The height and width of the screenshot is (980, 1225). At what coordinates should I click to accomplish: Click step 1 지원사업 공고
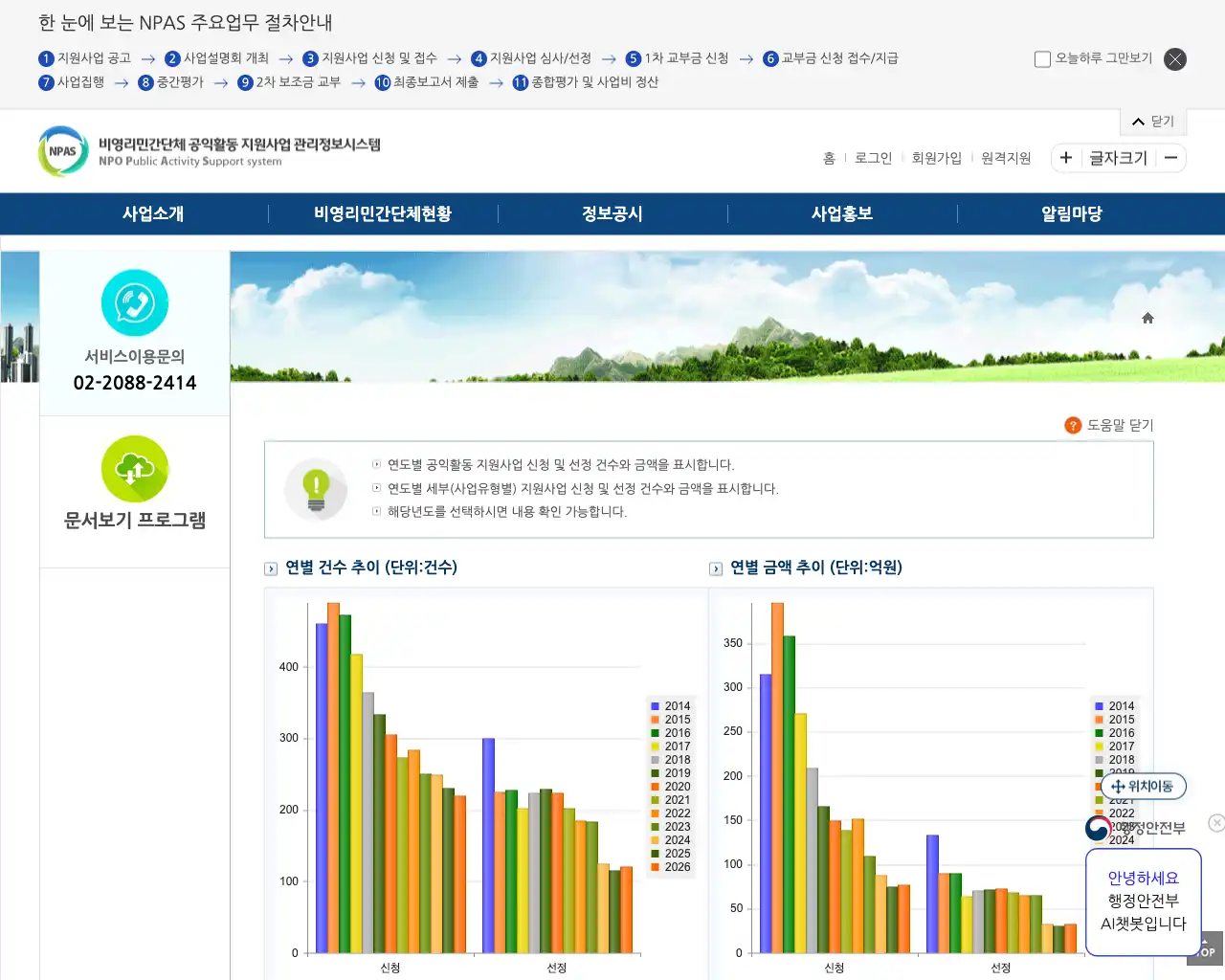point(84,58)
